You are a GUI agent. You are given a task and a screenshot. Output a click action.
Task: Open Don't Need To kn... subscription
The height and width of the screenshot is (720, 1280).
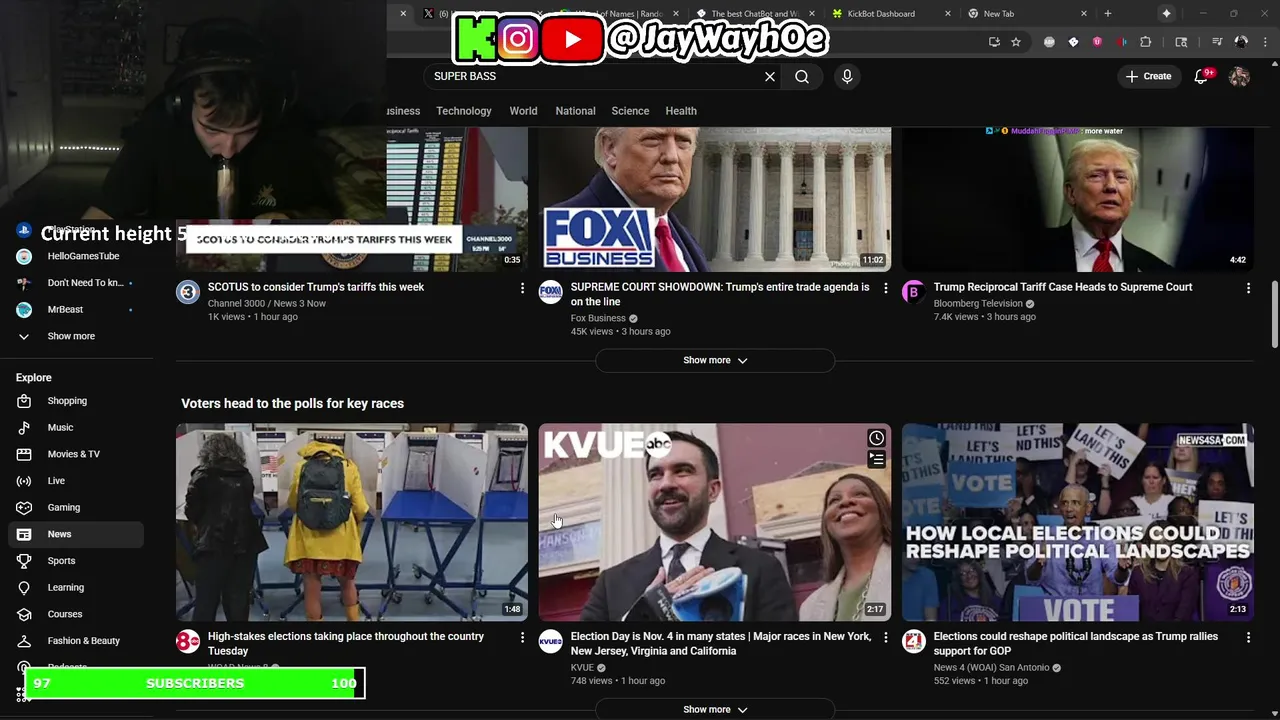(76, 283)
